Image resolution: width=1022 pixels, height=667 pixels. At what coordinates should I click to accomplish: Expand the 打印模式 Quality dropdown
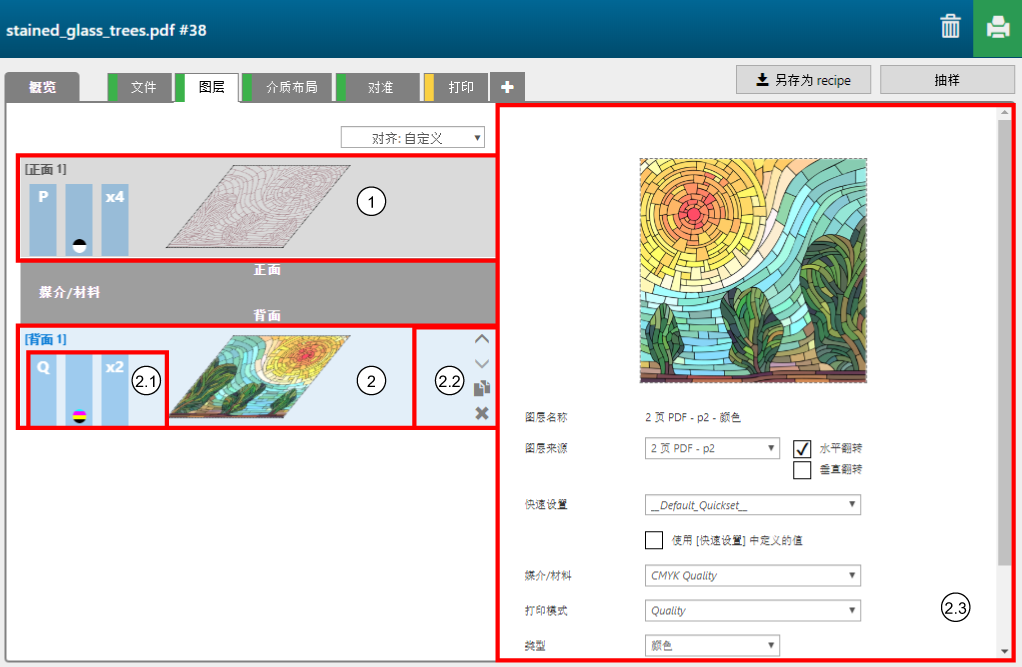(x=753, y=610)
